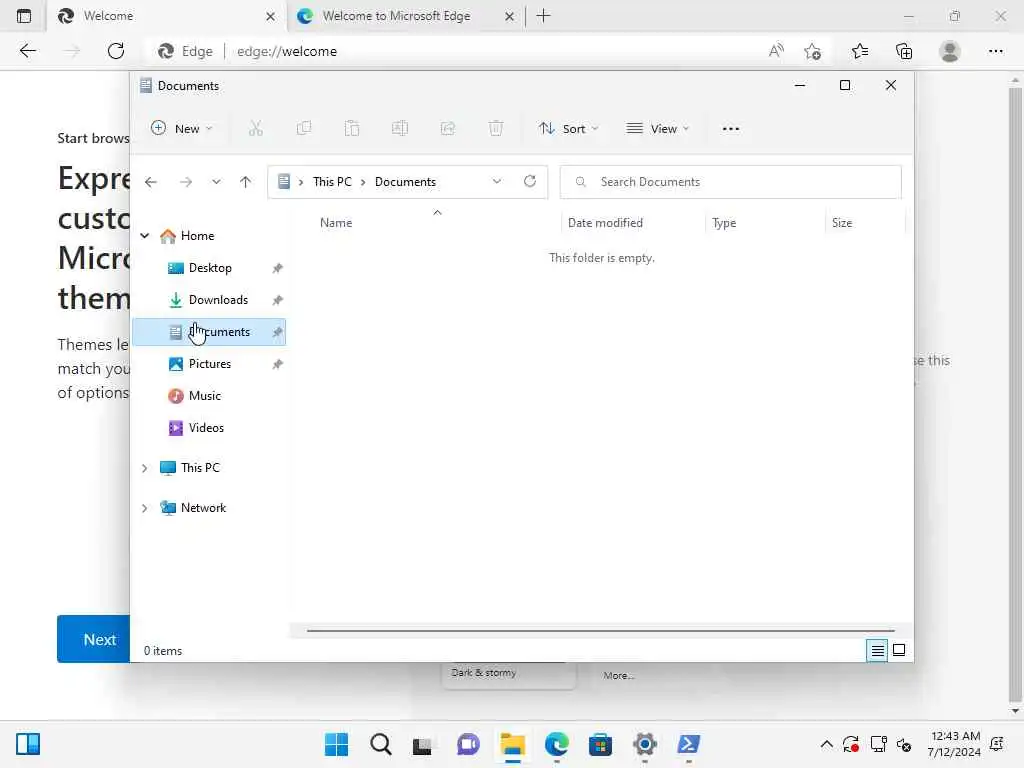Viewport: 1024px width, 768px height.
Task: Close the Welcome to Microsoft Edge tab
Action: [509, 16]
